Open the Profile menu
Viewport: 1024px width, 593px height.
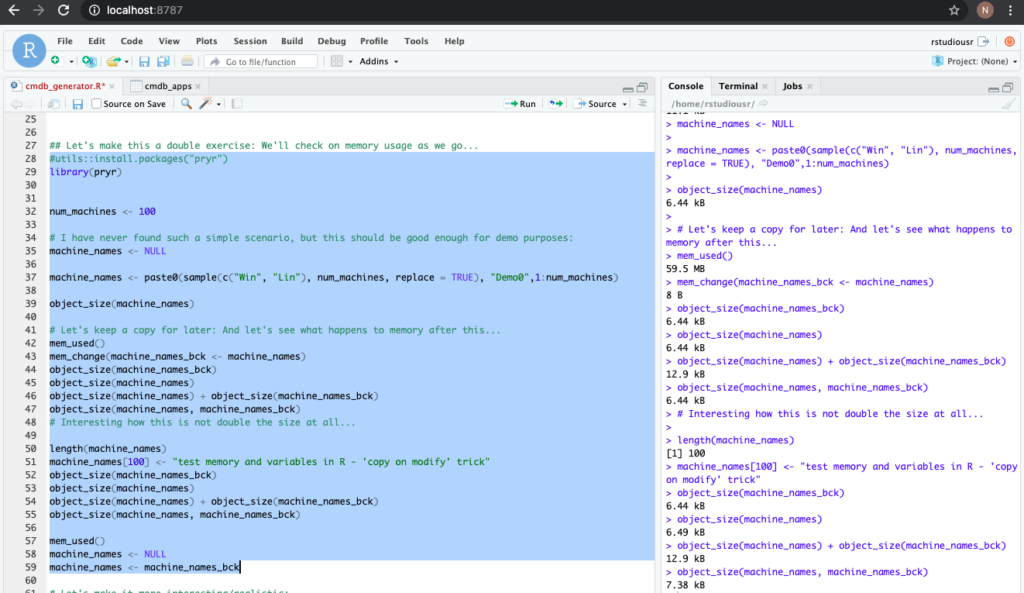(374, 40)
